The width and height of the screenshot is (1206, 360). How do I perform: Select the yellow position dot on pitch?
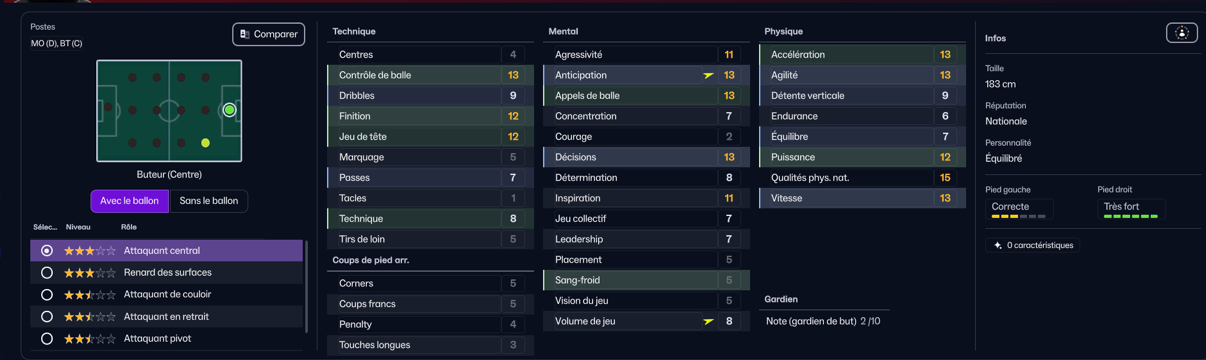(205, 143)
